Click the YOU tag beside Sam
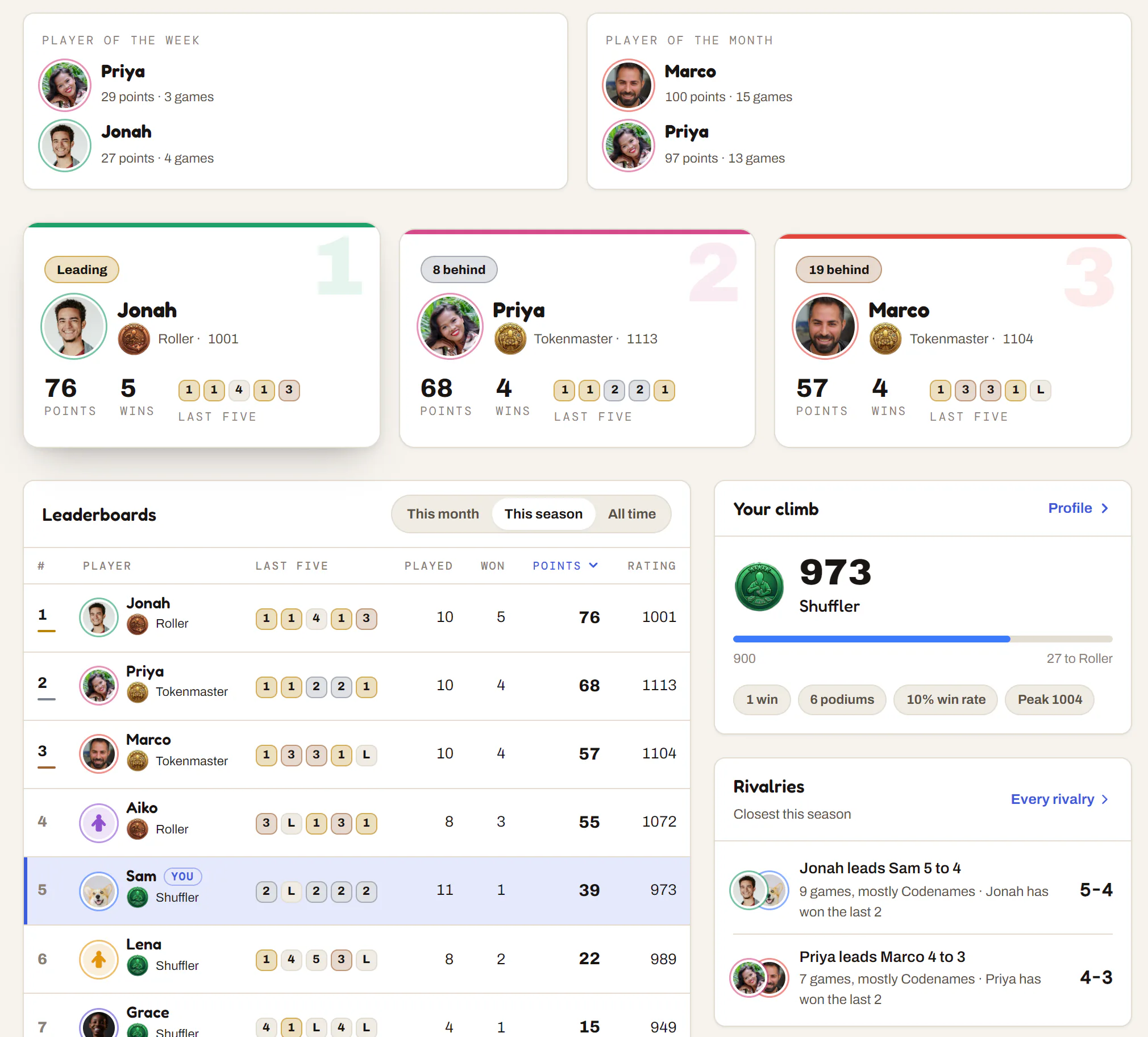Viewport: 1148px width, 1037px height. point(182,876)
